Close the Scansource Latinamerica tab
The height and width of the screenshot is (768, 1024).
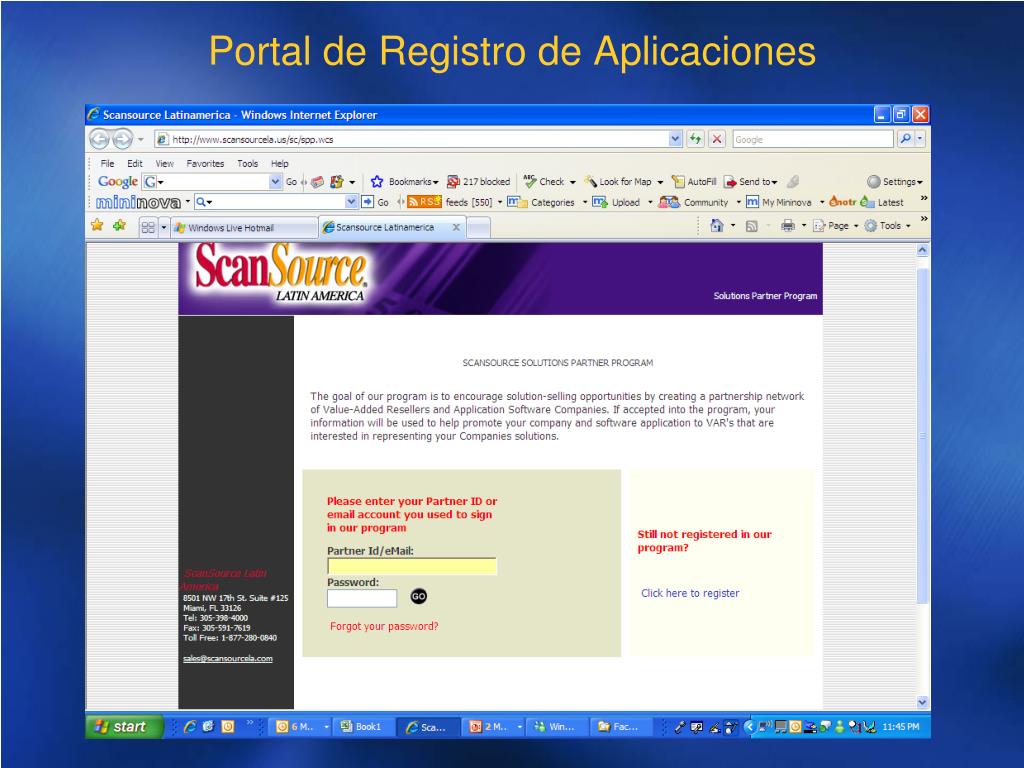(456, 227)
